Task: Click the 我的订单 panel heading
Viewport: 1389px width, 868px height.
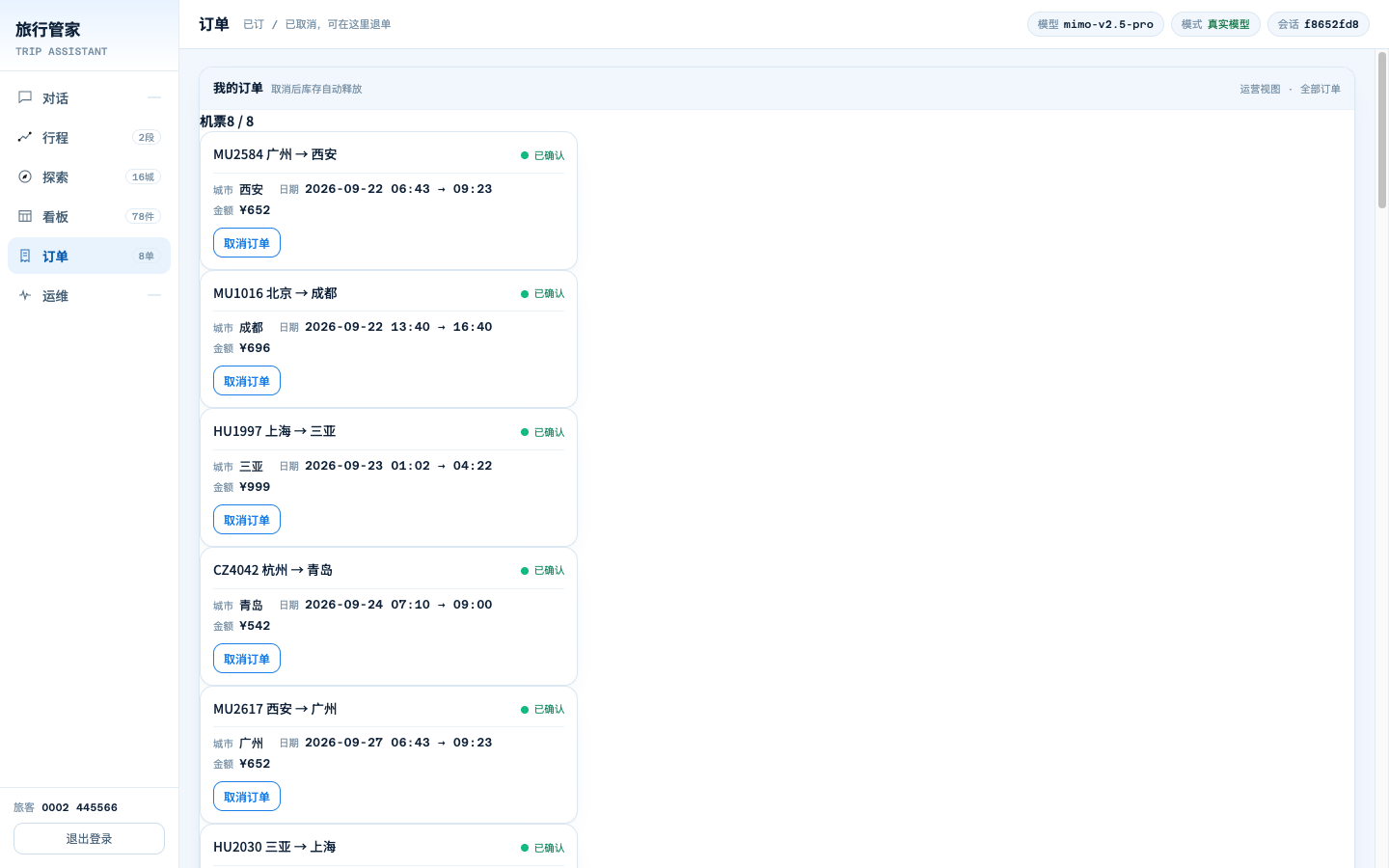Action: (x=238, y=88)
